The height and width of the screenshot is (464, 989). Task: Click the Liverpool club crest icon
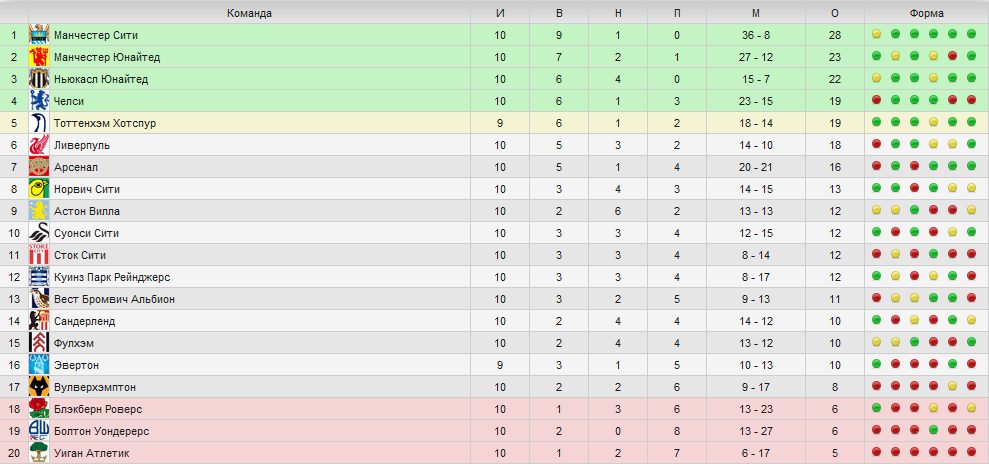(38, 146)
